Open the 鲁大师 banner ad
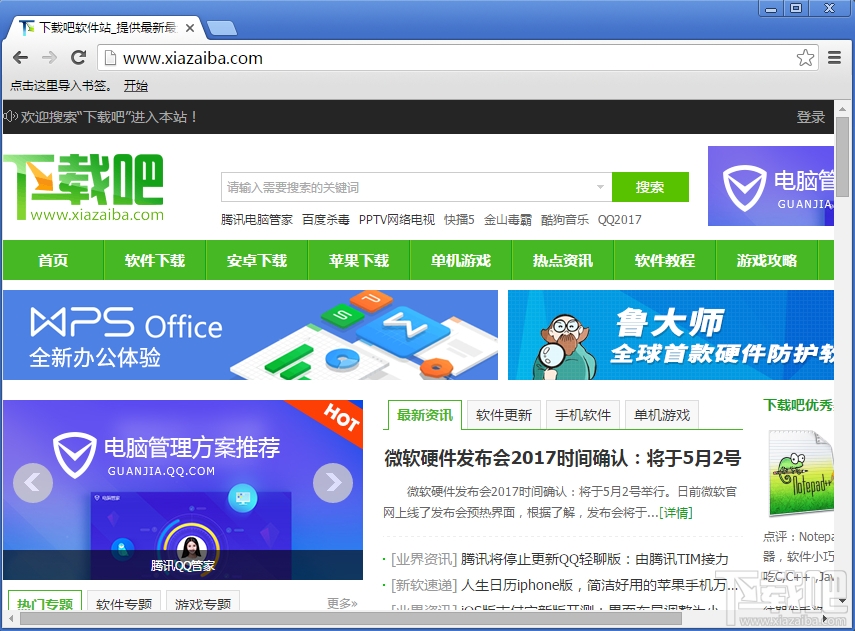The image size is (855, 631). click(x=671, y=335)
